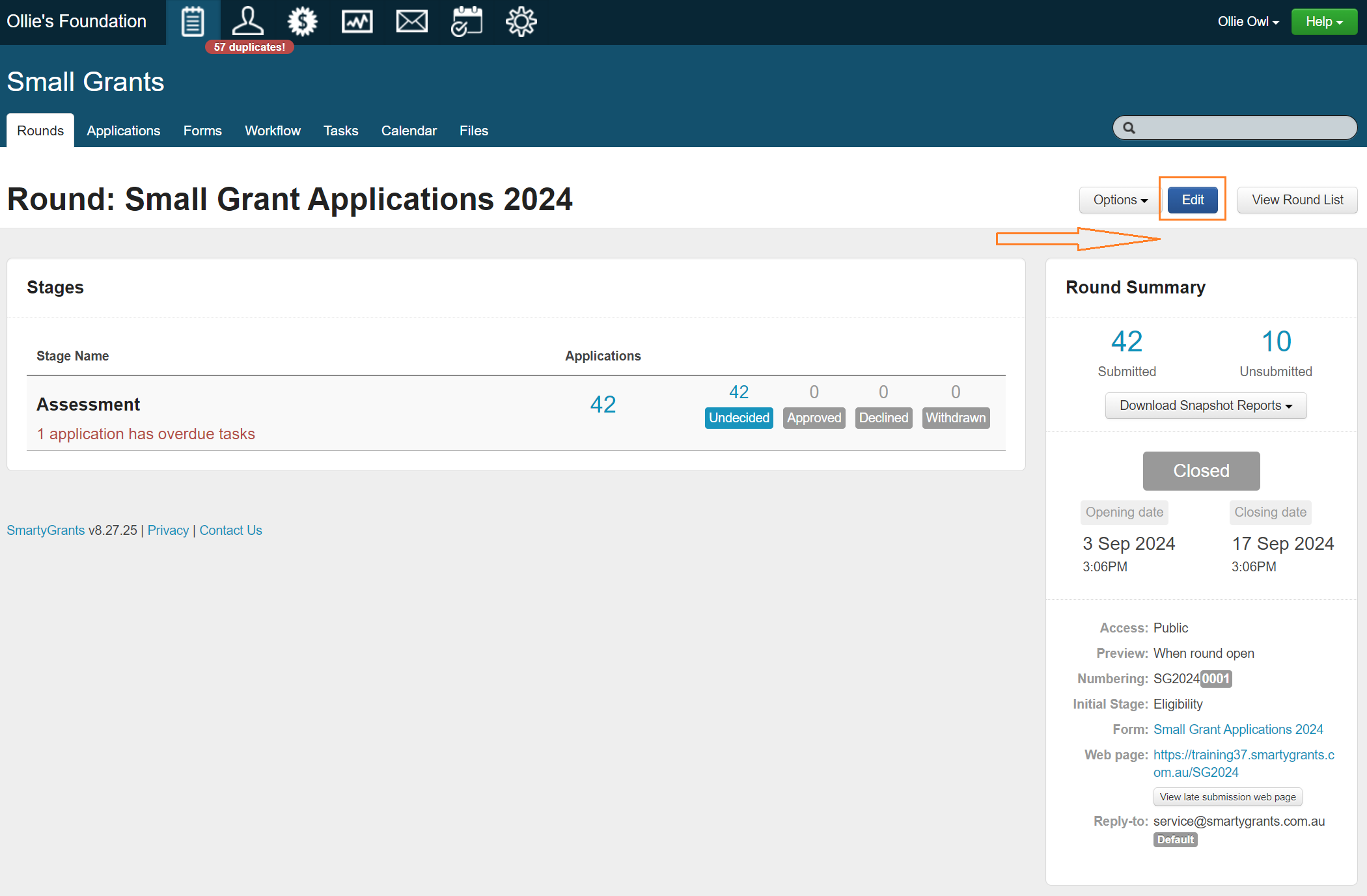
Task: Click the blue Edit button
Action: click(1193, 200)
